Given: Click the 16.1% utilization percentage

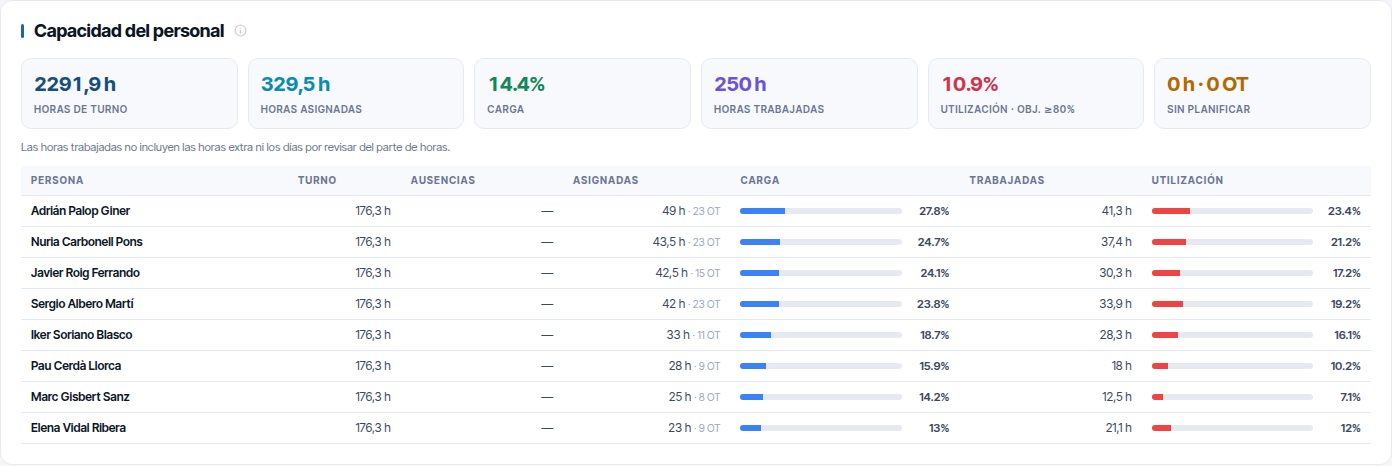Looking at the screenshot, I should 1347,335.
